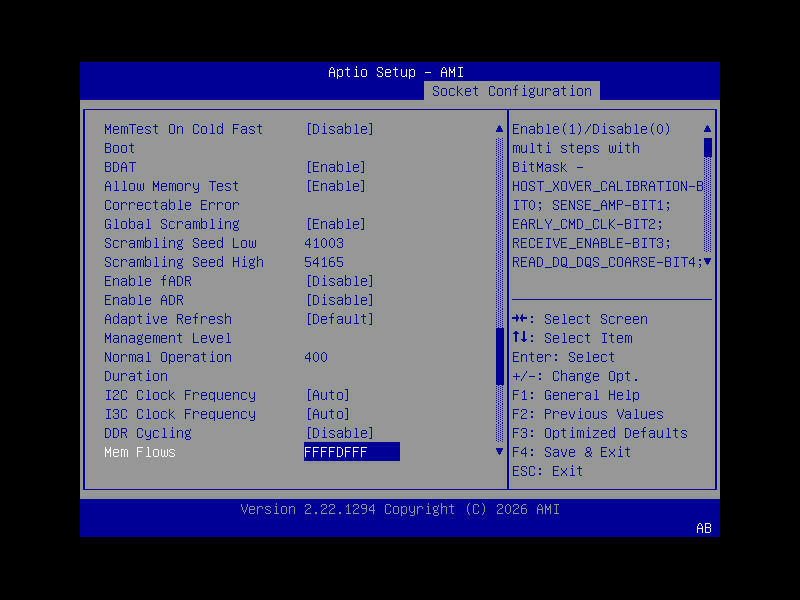Screen dimensions: 800x600
Task: Click the Enable(1)/Disable(0) help text
Action: (x=591, y=129)
